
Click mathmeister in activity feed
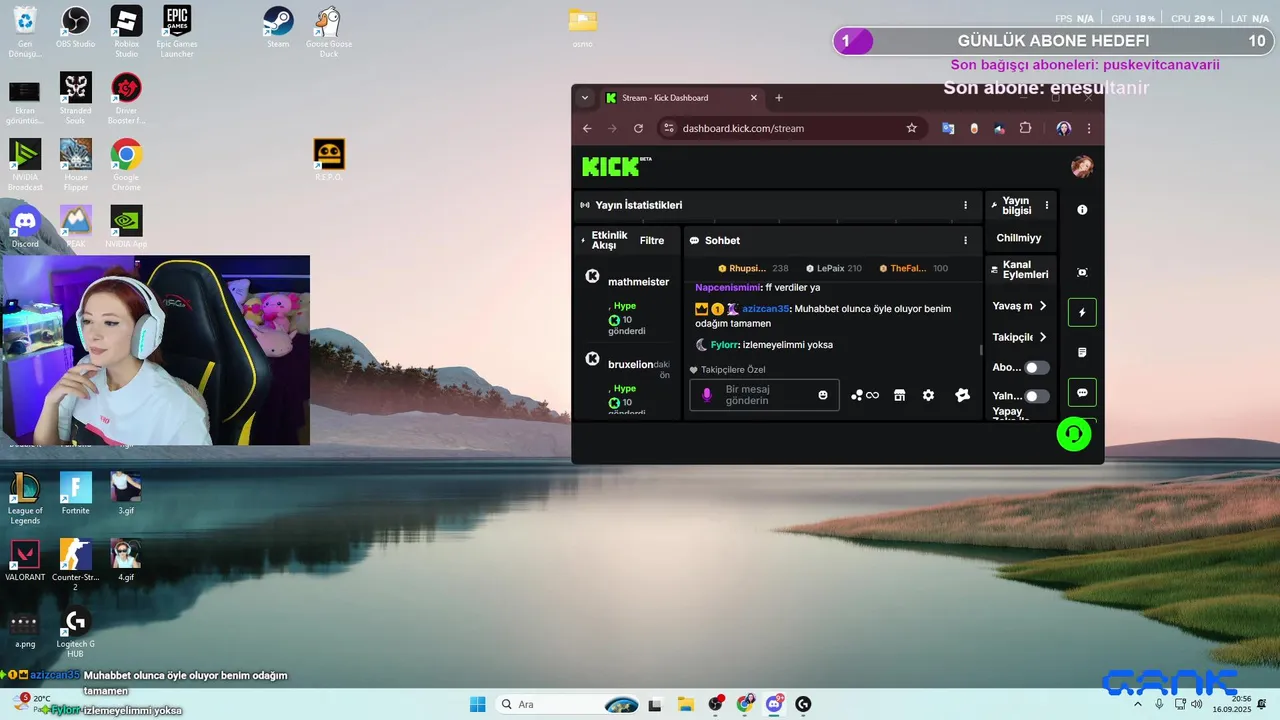pos(638,282)
